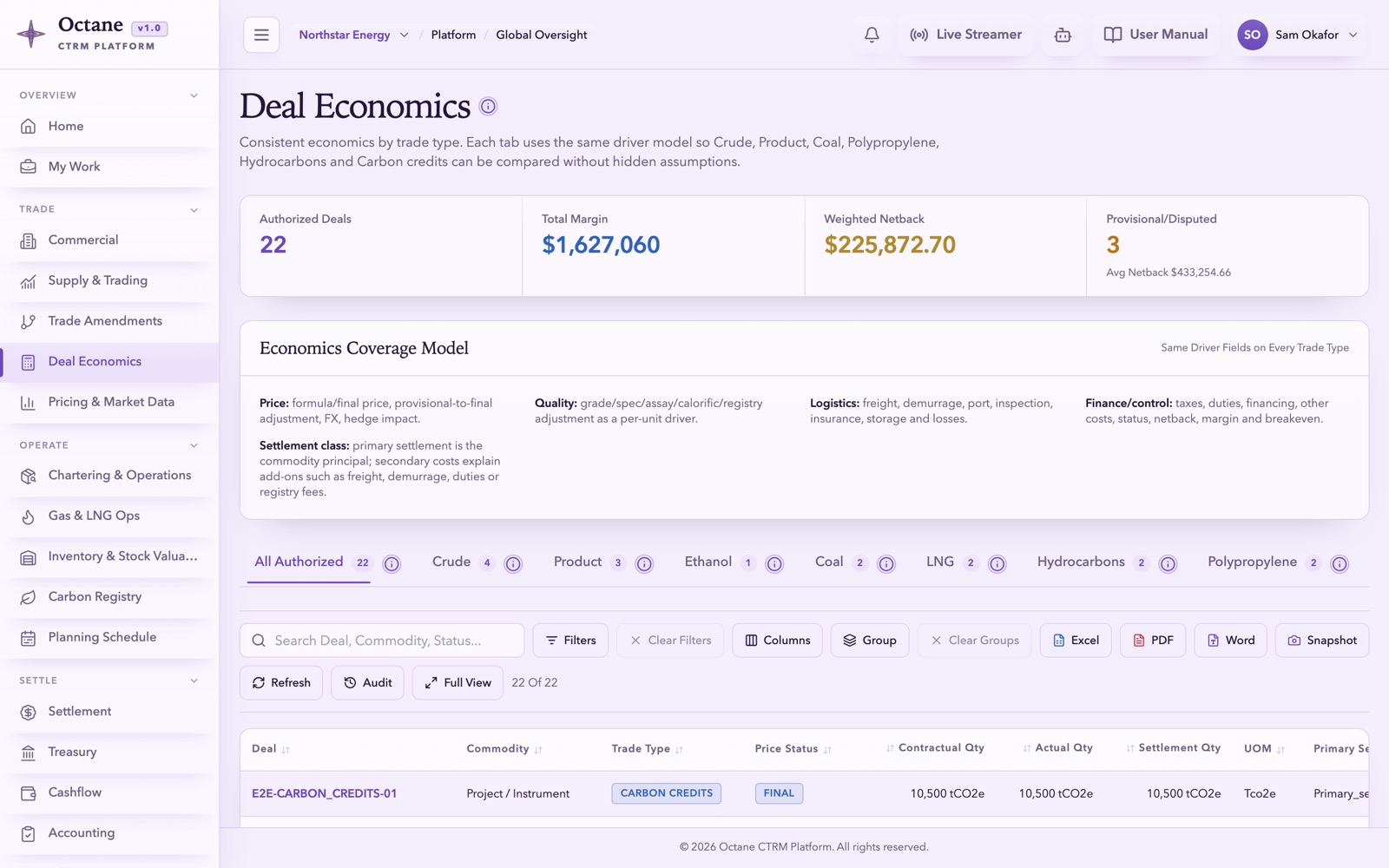1389x868 pixels.
Task: Open the Filters button
Action: 570,641
